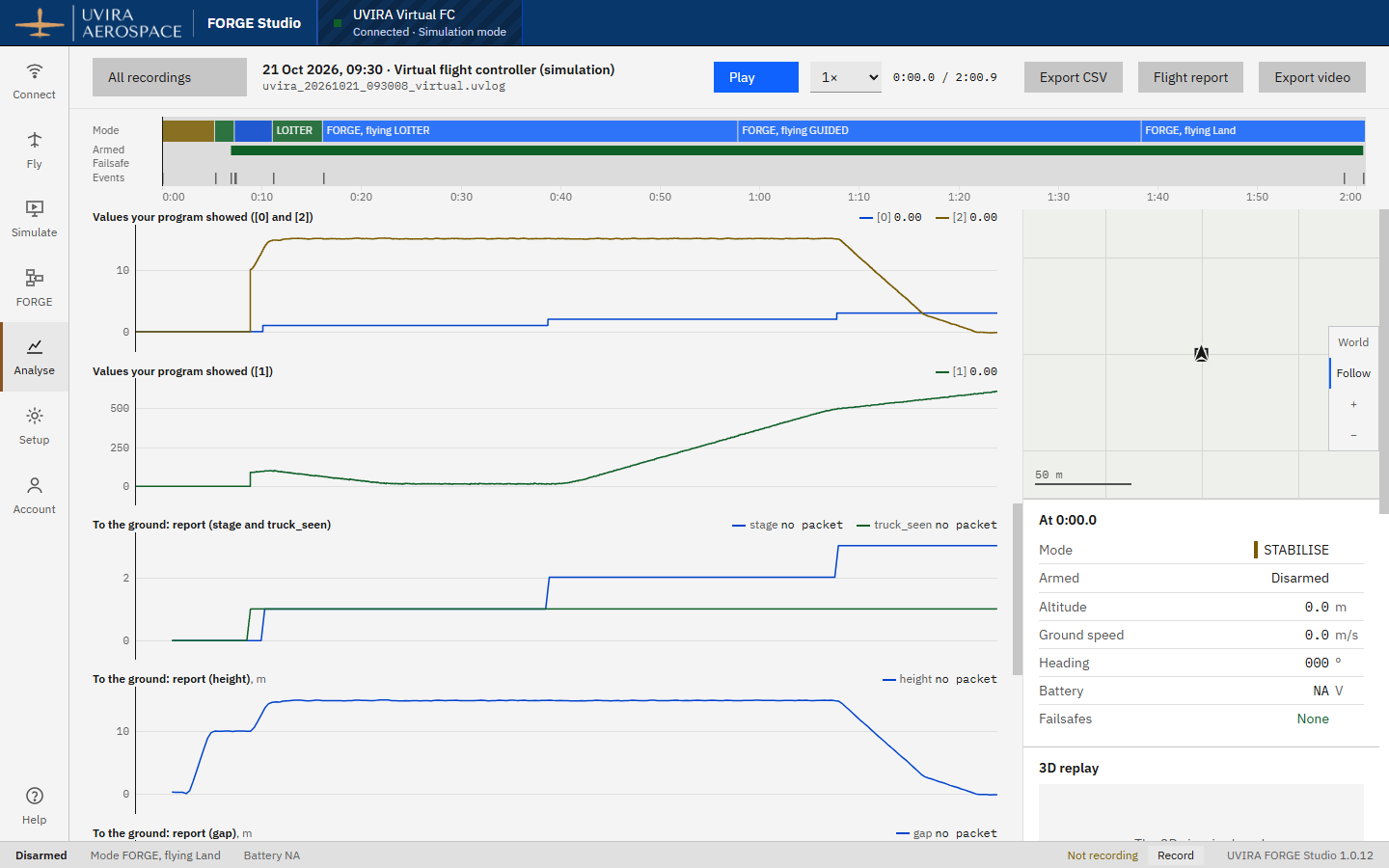The image size is (1389, 868).
Task: Toggle the [1] series legend
Action: [967, 371]
